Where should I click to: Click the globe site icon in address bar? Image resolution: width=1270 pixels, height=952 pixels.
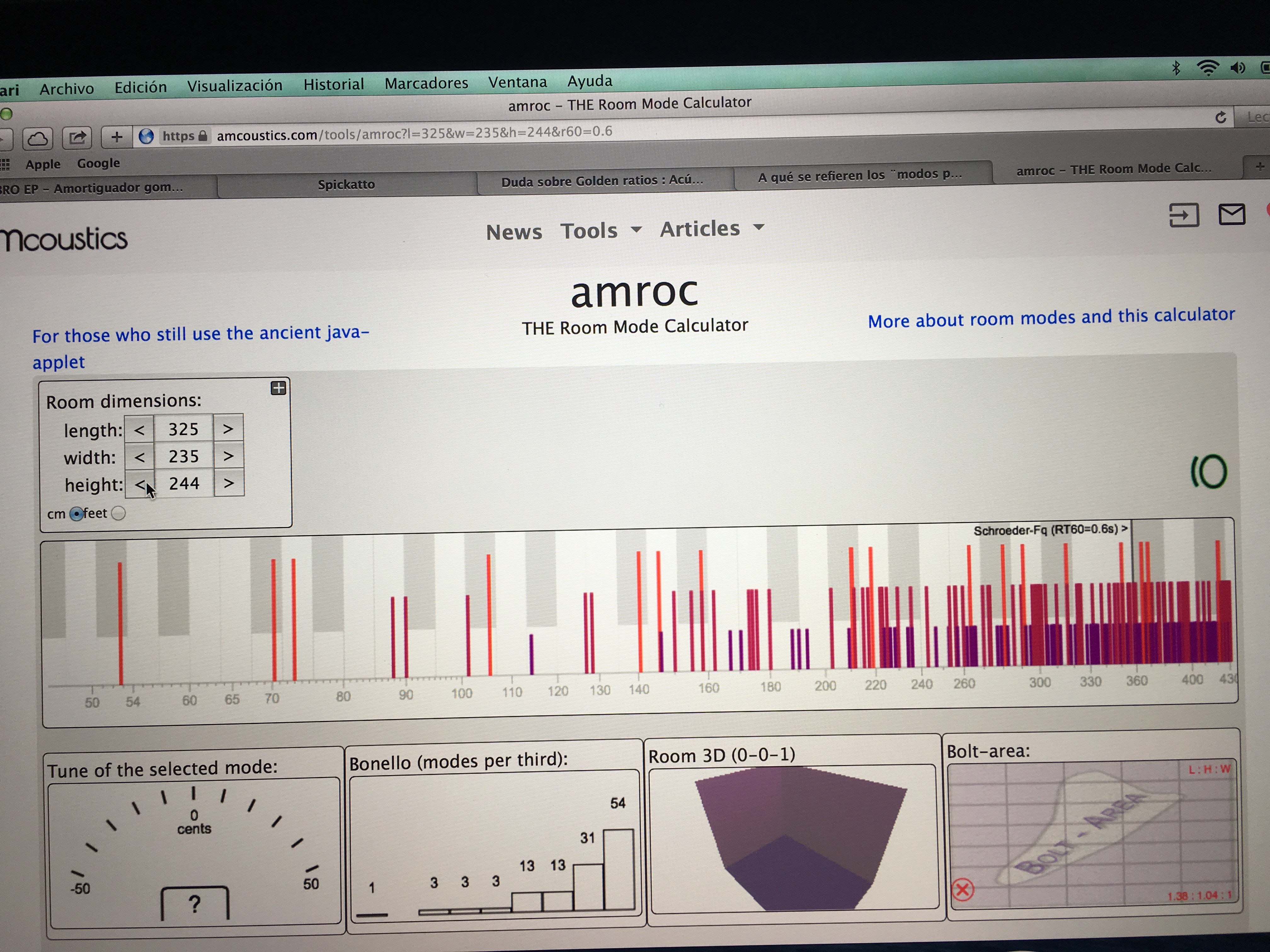(x=146, y=136)
